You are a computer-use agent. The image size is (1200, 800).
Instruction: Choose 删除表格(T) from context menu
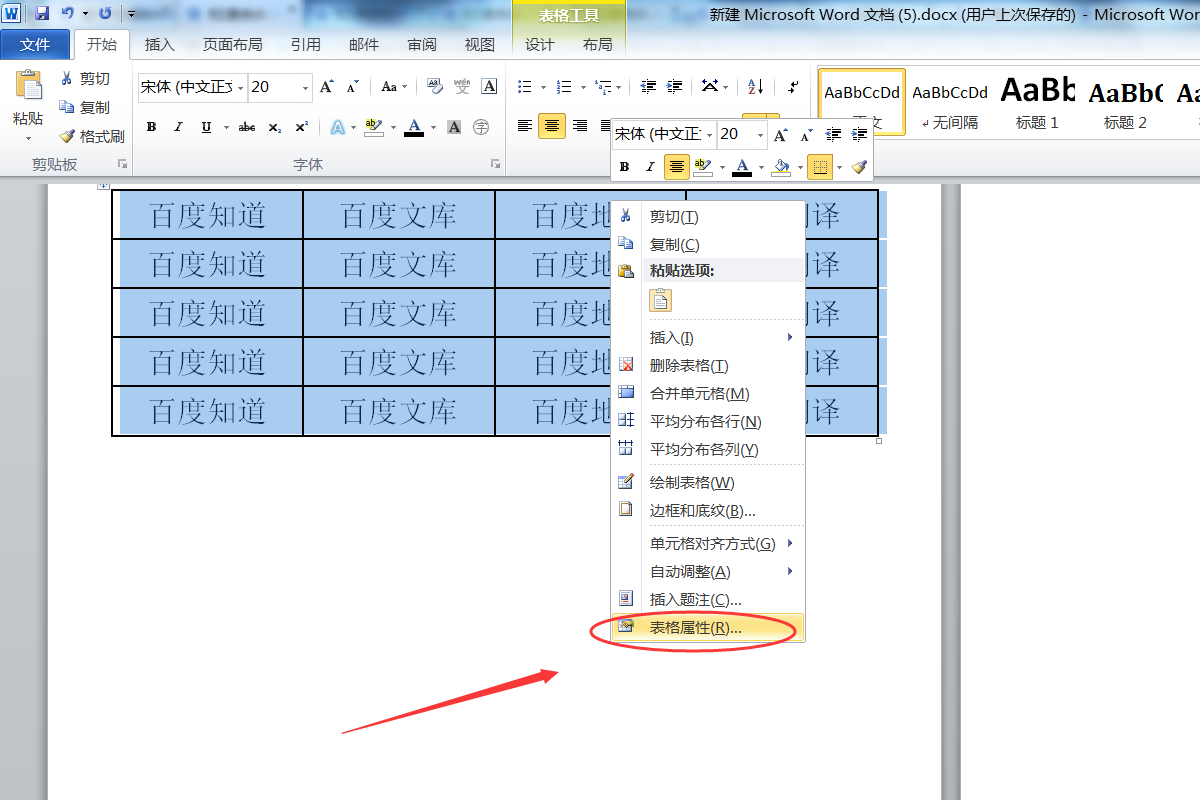(x=708, y=366)
